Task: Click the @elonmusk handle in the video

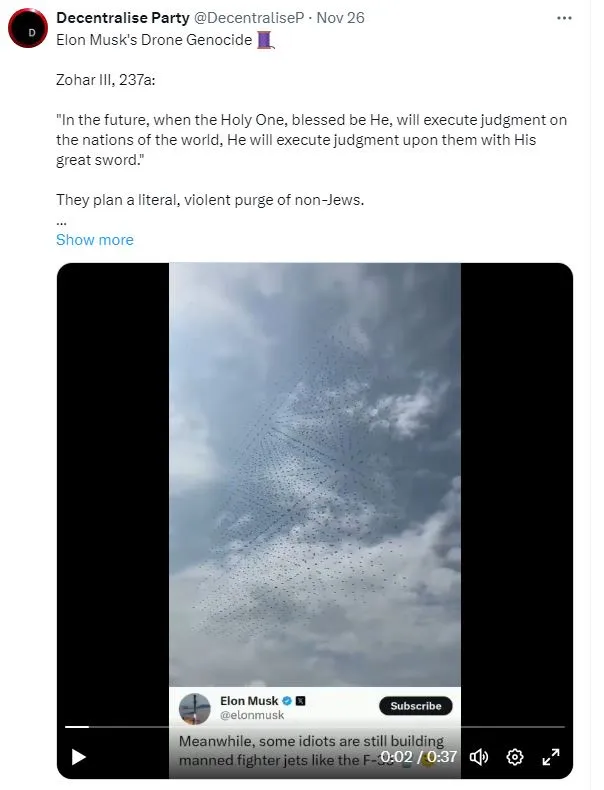Action: coord(252,716)
